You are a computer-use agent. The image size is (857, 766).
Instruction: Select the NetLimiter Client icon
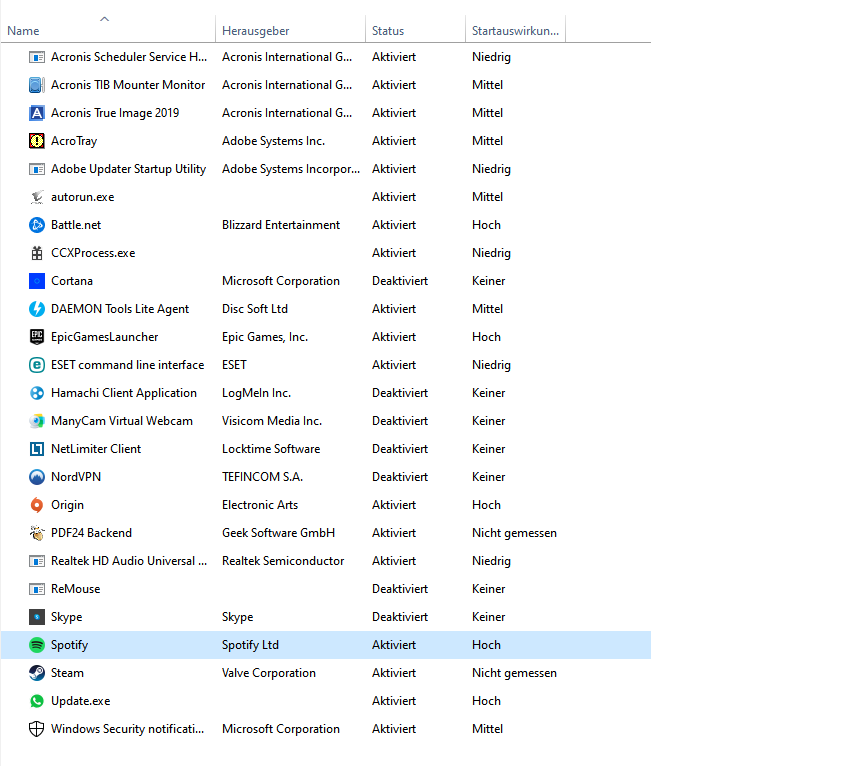coord(37,449)
